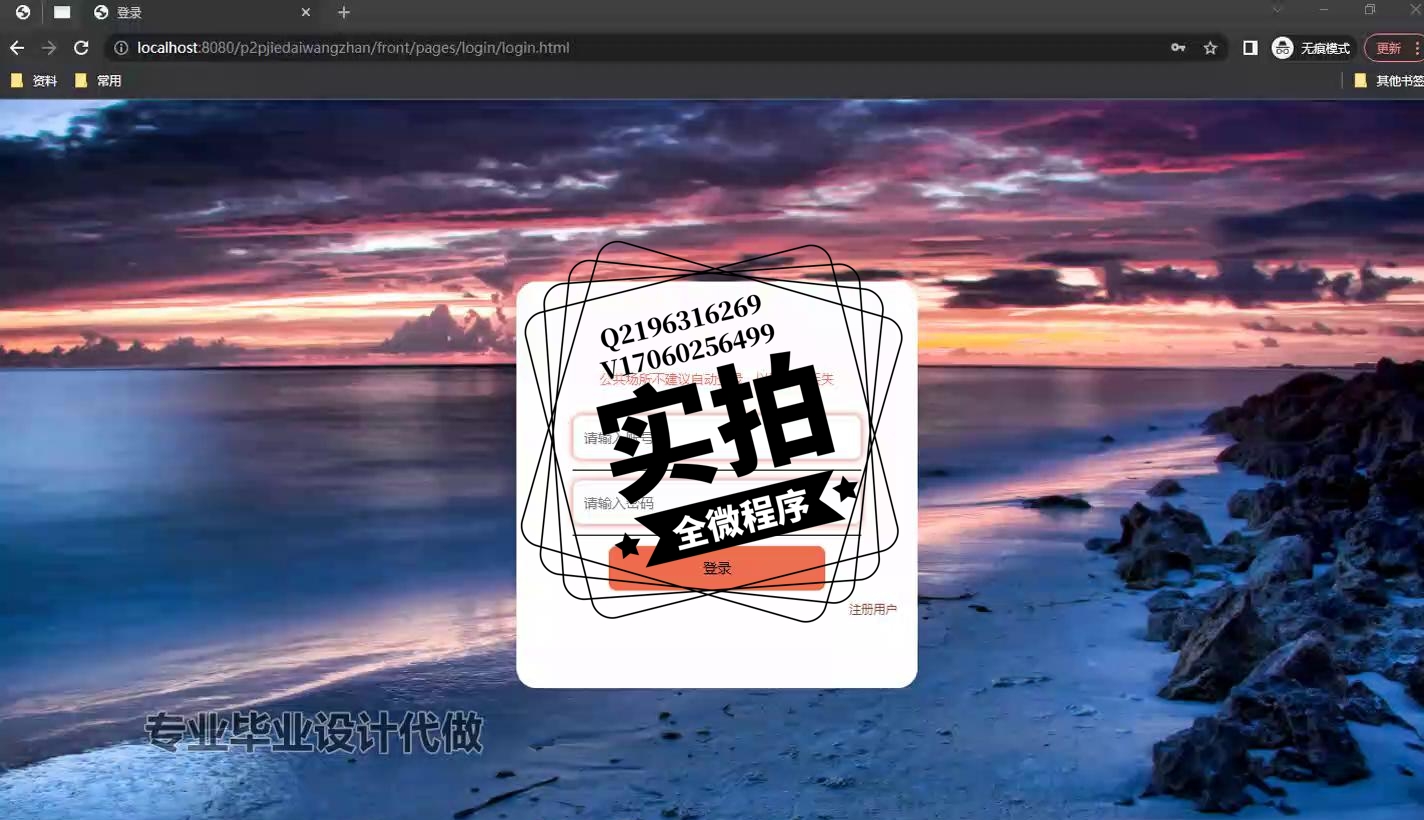The image size is (1424, 820).
Task: Open a new browser tab
Action: (344, 13)
